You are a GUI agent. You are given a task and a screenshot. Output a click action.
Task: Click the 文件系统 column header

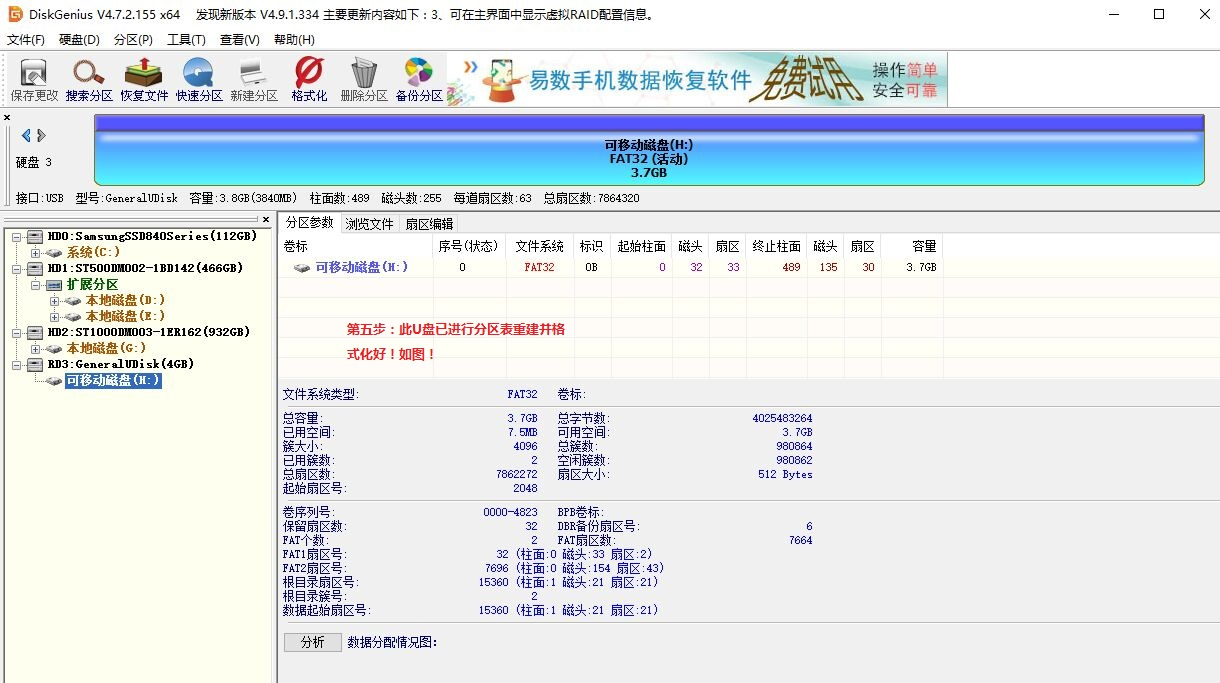coord(539,246)
